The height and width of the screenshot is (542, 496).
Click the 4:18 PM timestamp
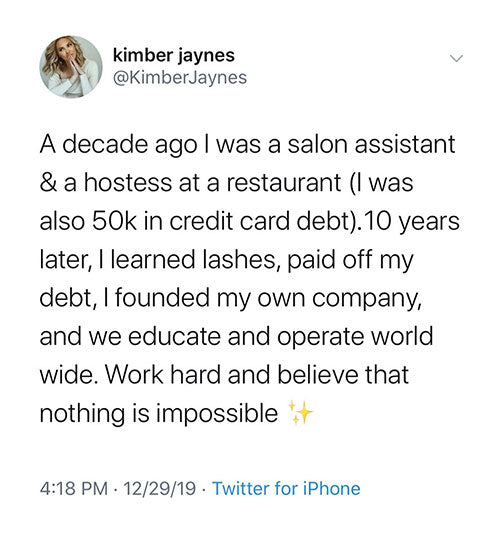(x=74, y=489)
